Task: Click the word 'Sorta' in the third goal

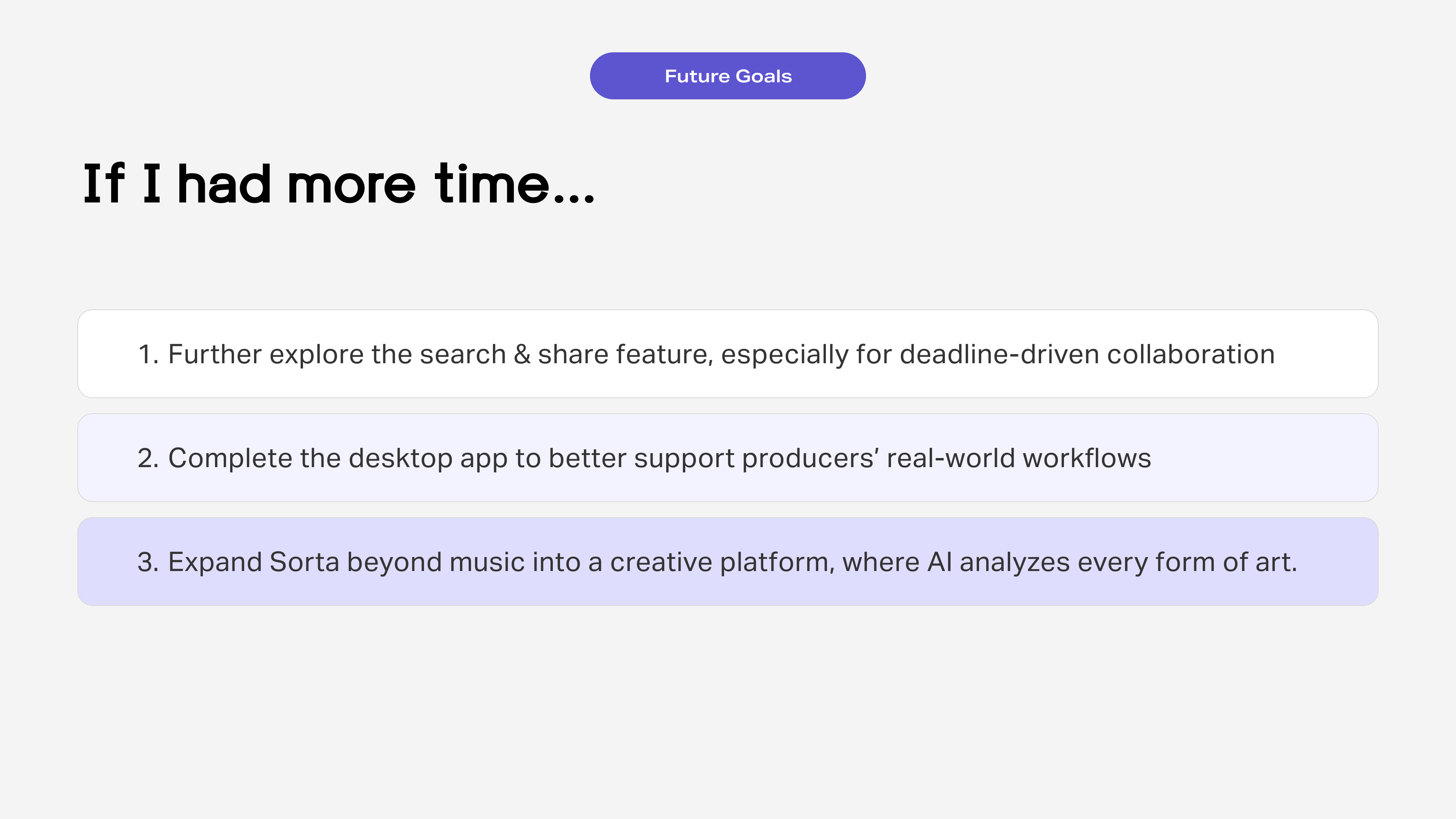Action: 304,562
